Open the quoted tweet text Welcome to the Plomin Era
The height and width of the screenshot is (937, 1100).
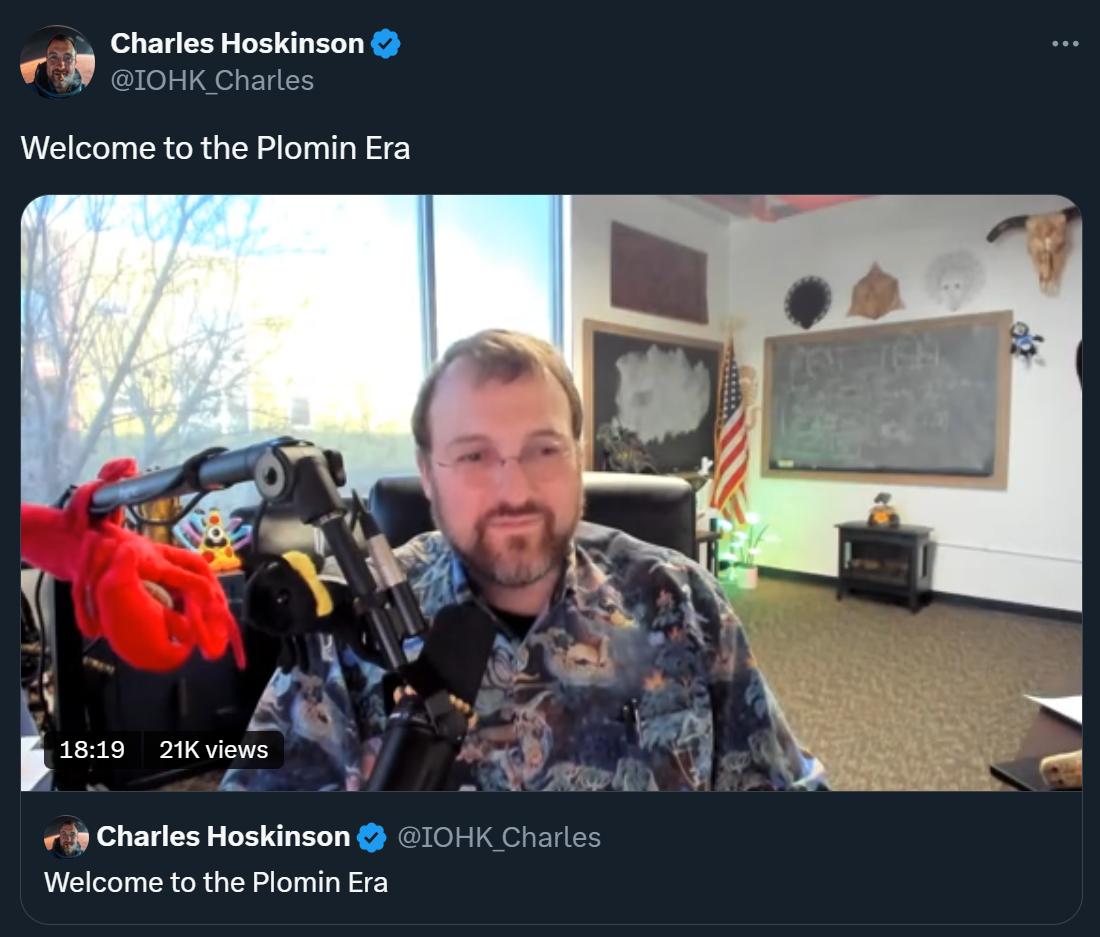(216, 882)
